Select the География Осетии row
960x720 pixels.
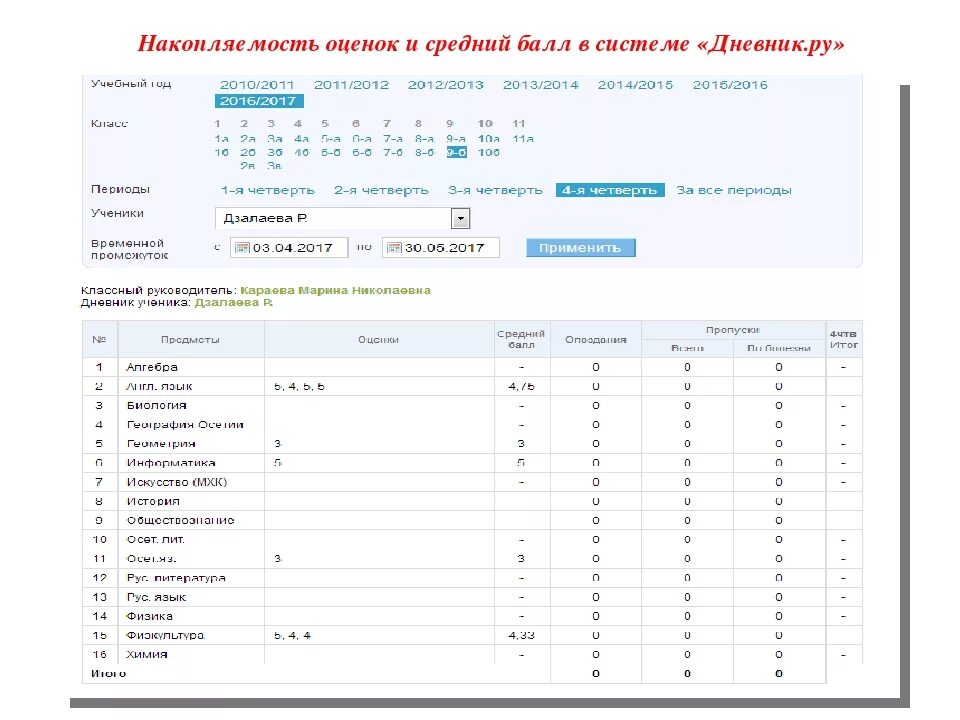472,424
